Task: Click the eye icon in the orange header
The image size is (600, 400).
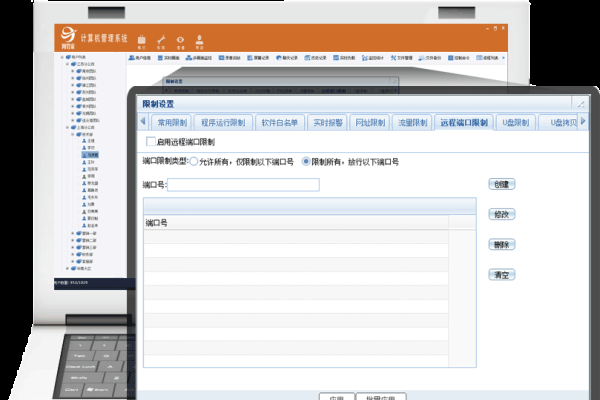Action: [180, 37]
